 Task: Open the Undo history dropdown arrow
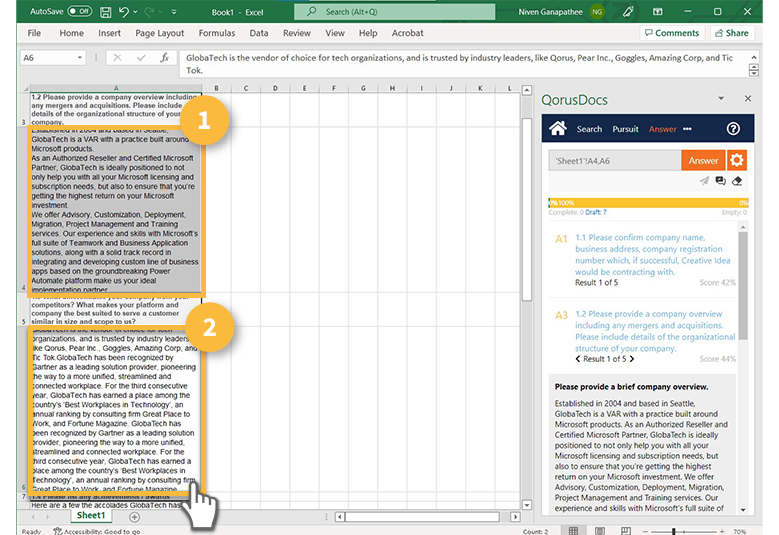coord(137,11)
